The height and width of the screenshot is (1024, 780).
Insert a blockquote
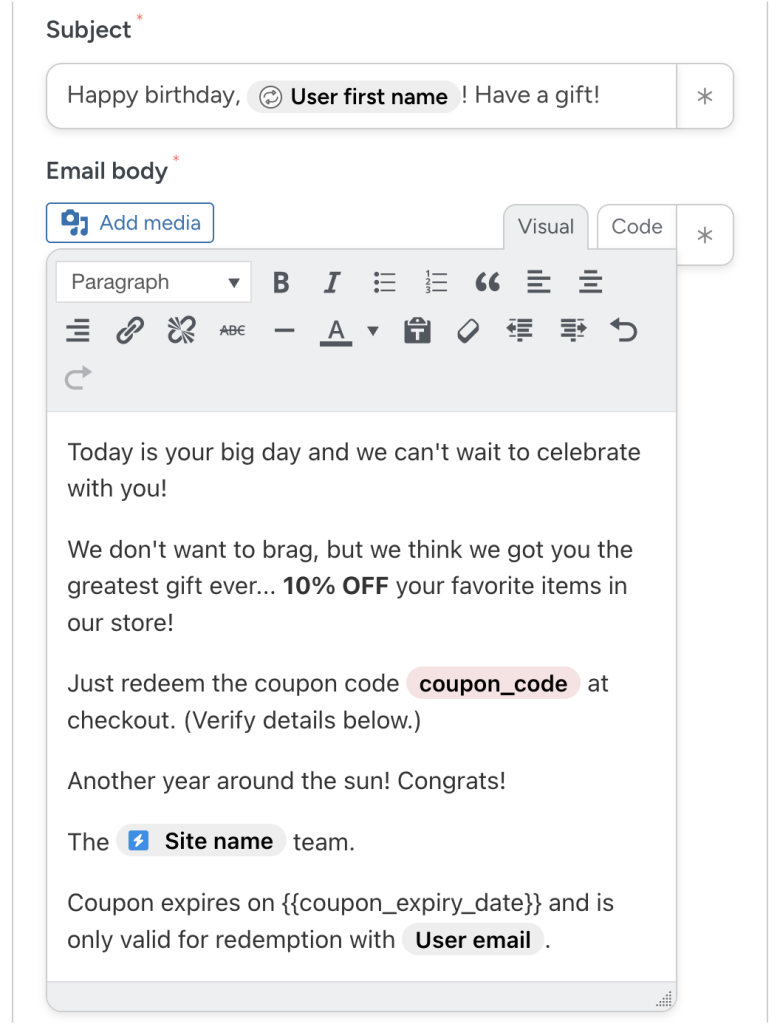(x=489, y=282)
